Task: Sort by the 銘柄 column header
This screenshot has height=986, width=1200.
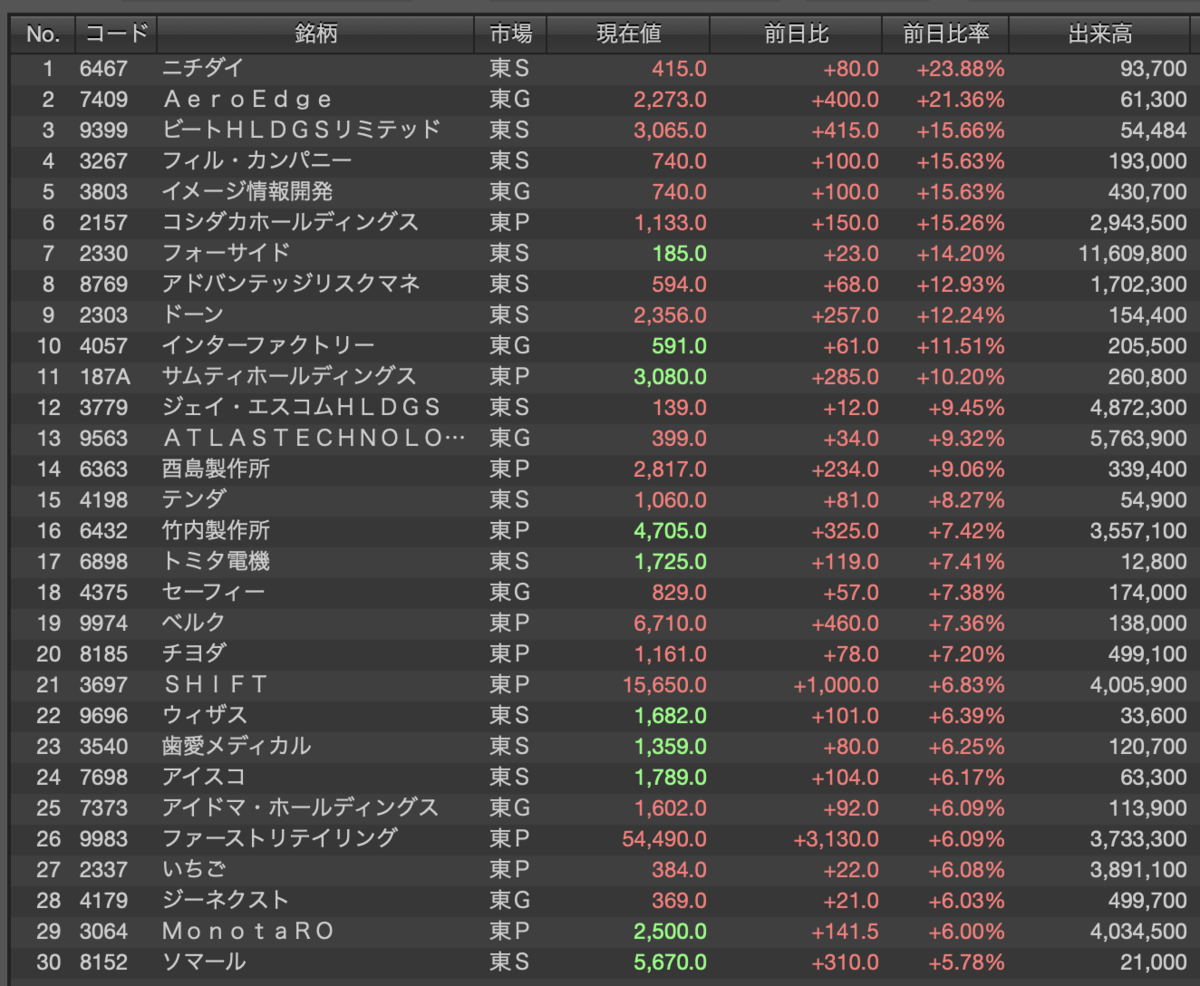Action: point(316,34)
